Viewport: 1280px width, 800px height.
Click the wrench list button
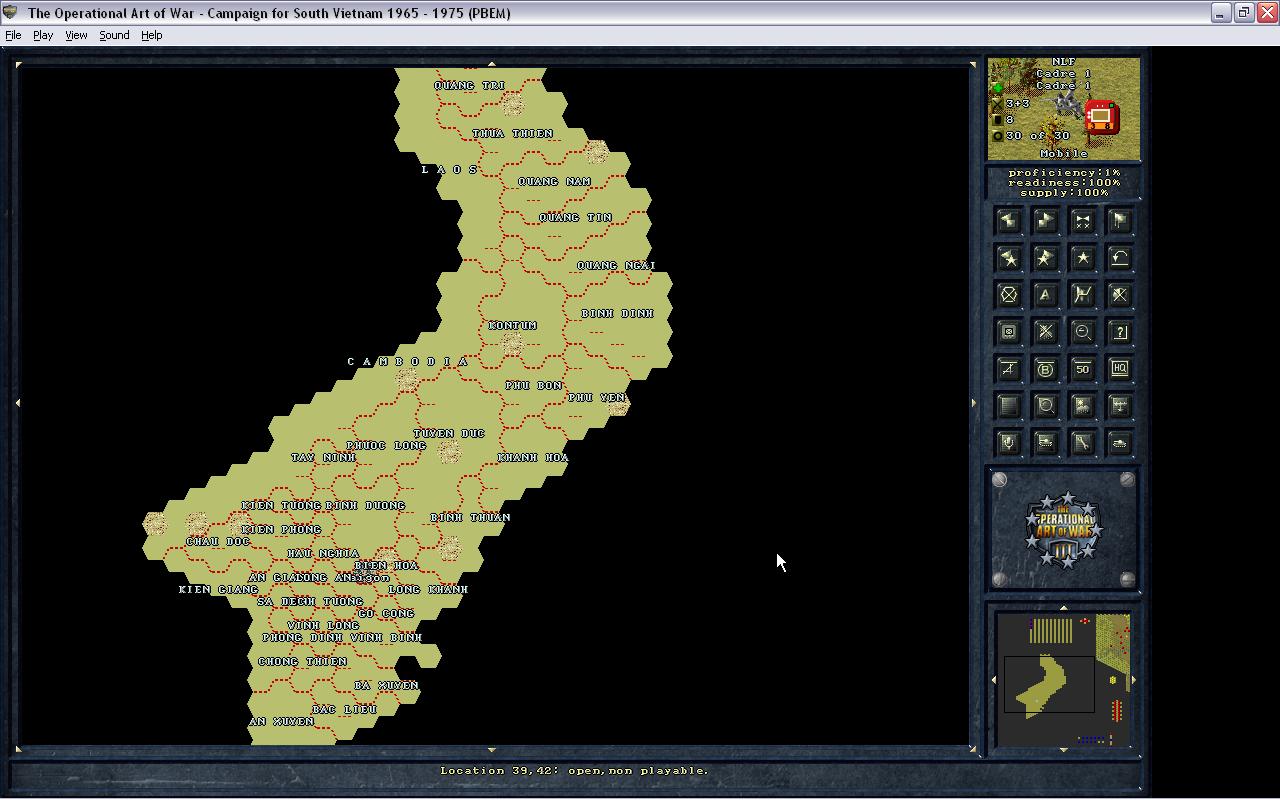(x=1082, y=443)
